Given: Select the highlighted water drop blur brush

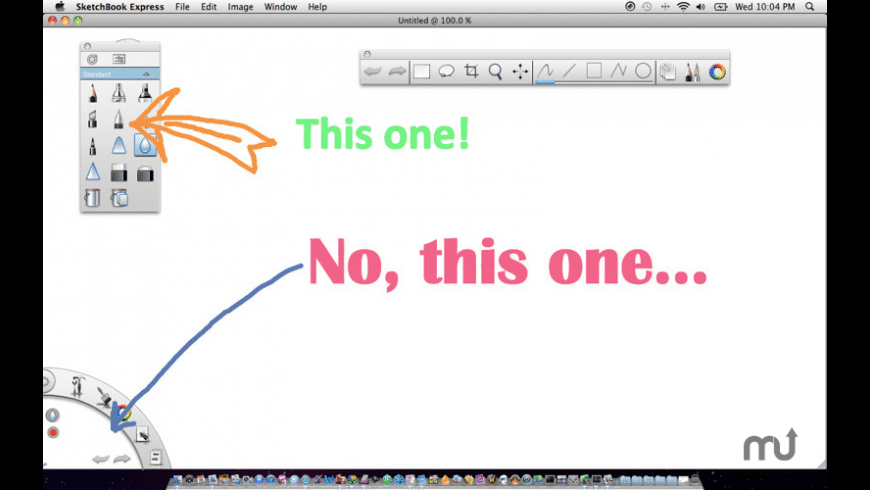Looking at the screenshot, I should coord(145,145).
